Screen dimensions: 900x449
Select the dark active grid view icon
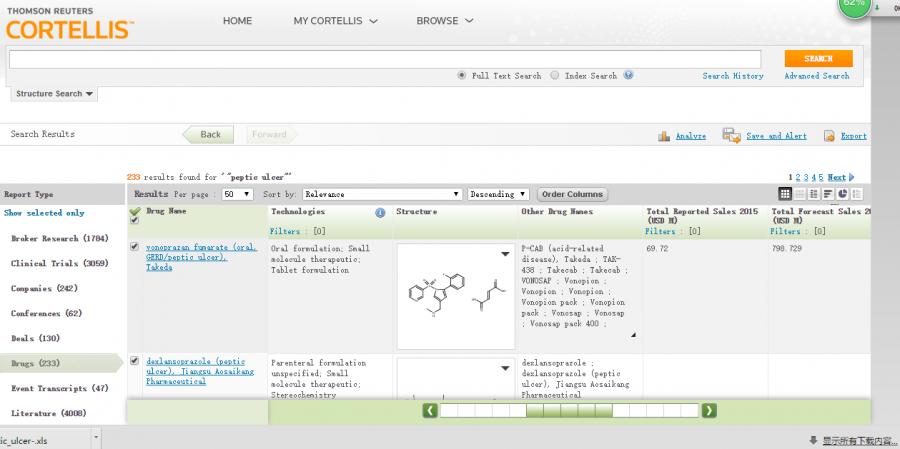point(785,194)
